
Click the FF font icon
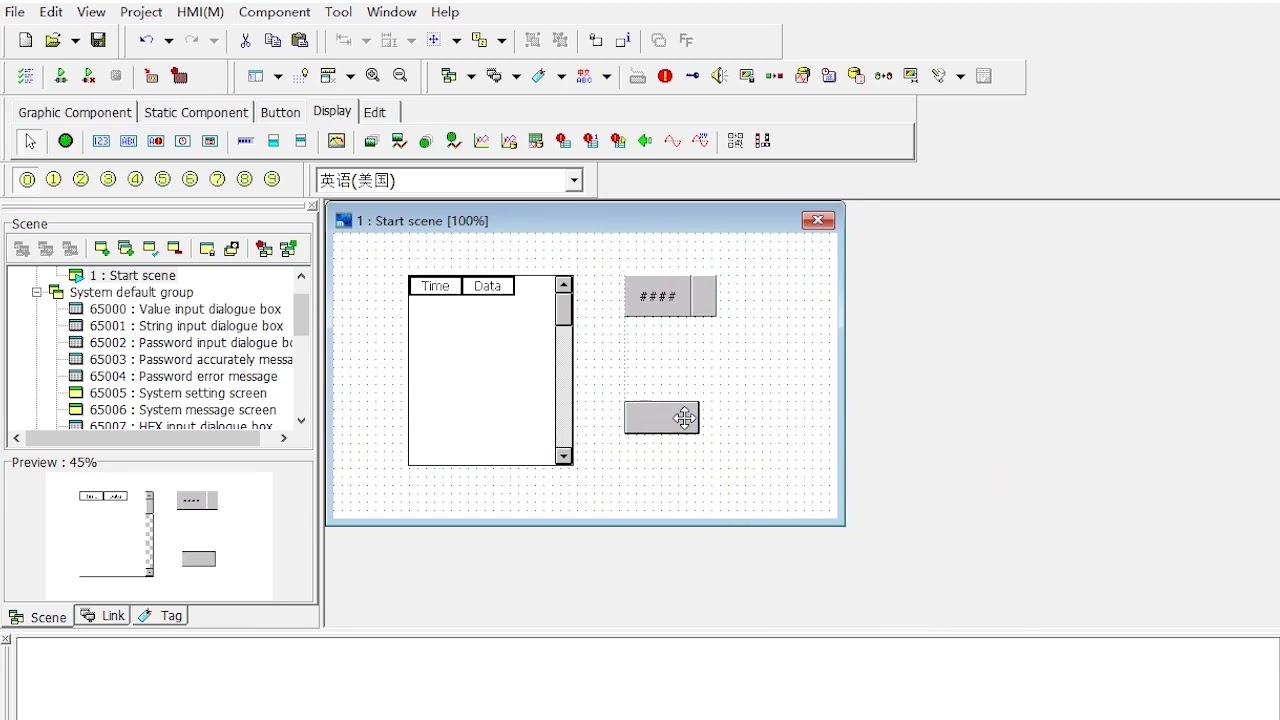click(686, 40)
